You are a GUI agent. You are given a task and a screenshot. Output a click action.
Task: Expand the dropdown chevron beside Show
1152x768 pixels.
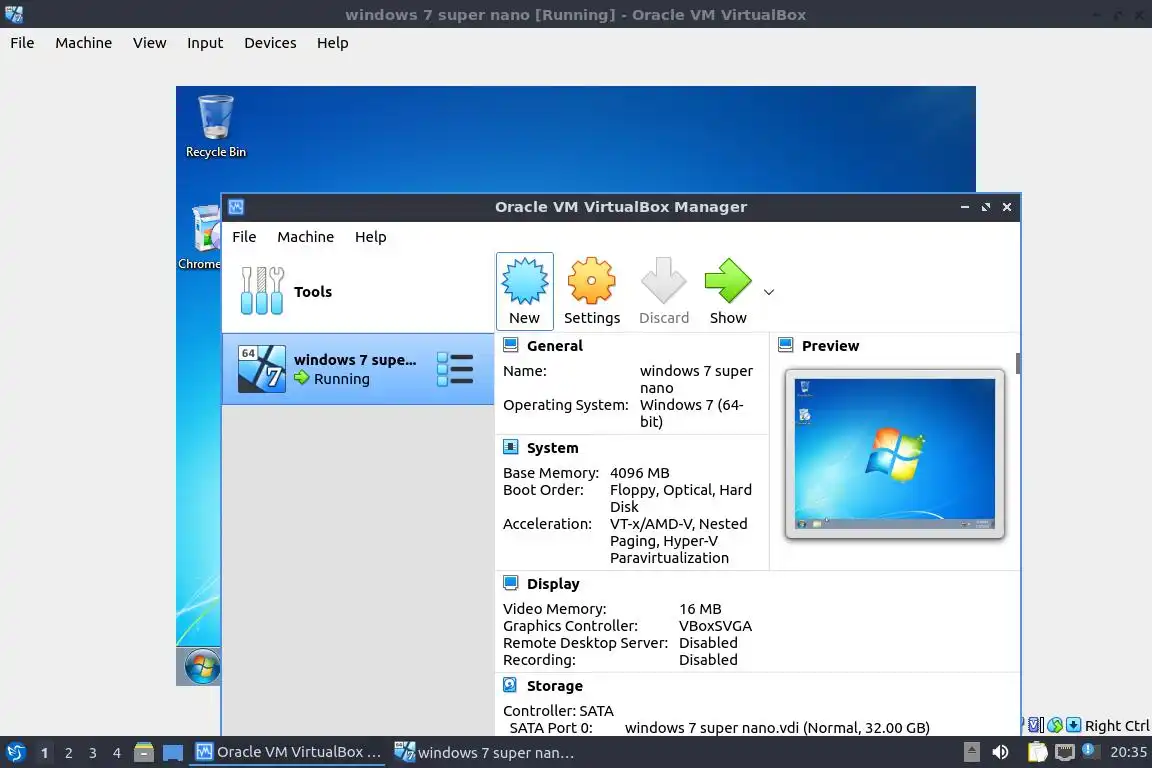pyautogui.click(x=768, y=292)
